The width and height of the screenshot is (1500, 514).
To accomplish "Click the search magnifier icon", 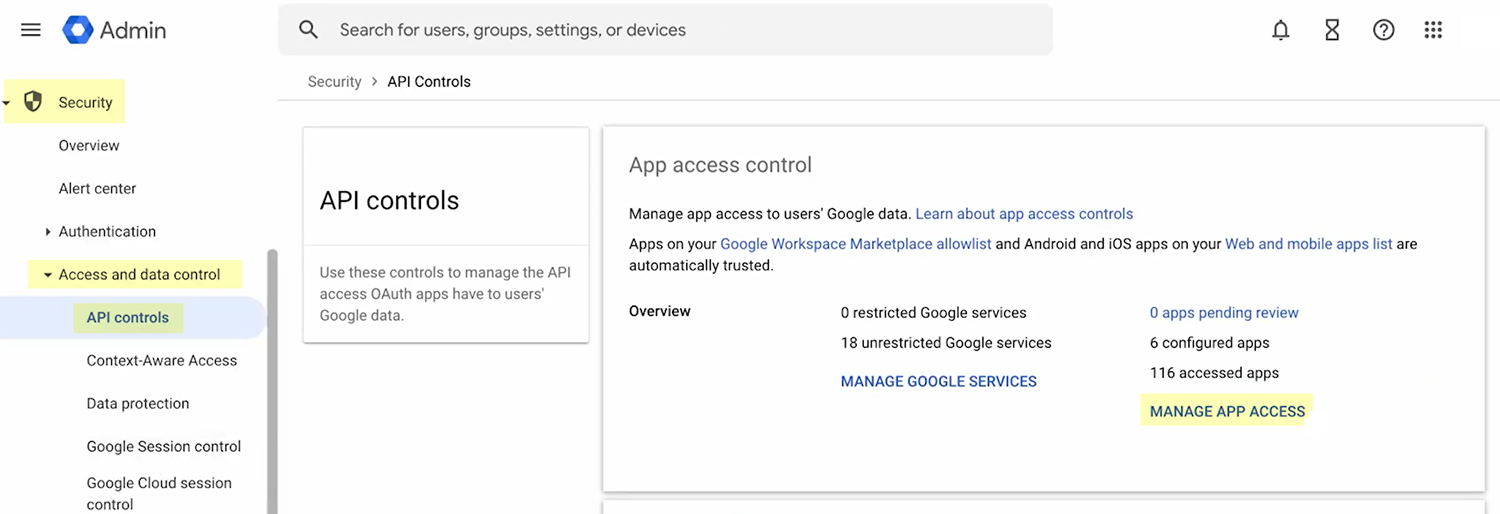I will point(309,30).
